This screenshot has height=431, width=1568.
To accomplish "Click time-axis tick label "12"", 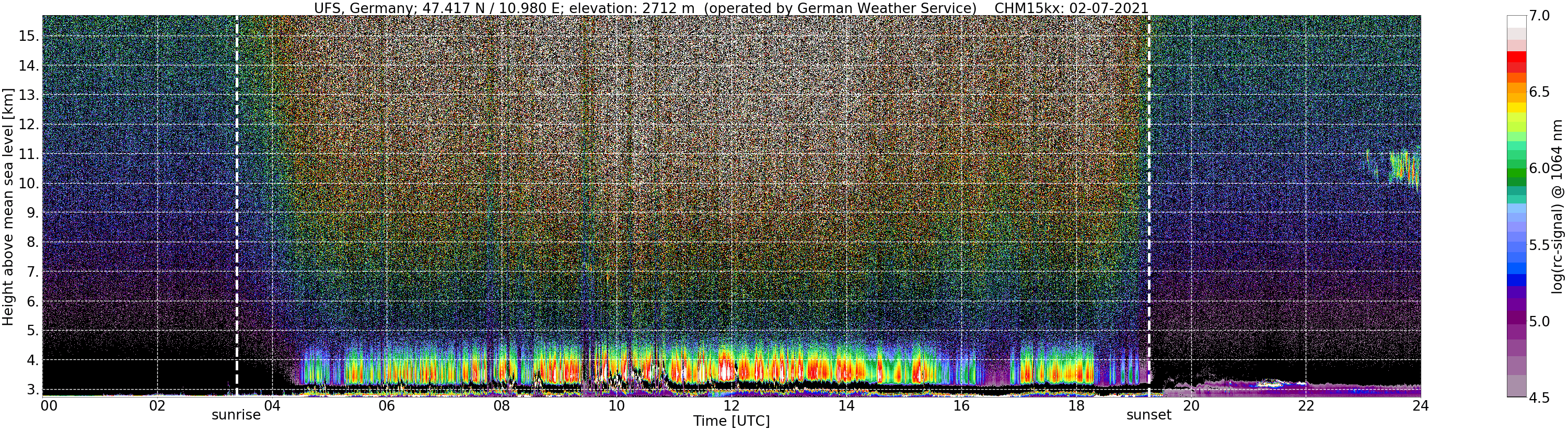I will point(731,405).
